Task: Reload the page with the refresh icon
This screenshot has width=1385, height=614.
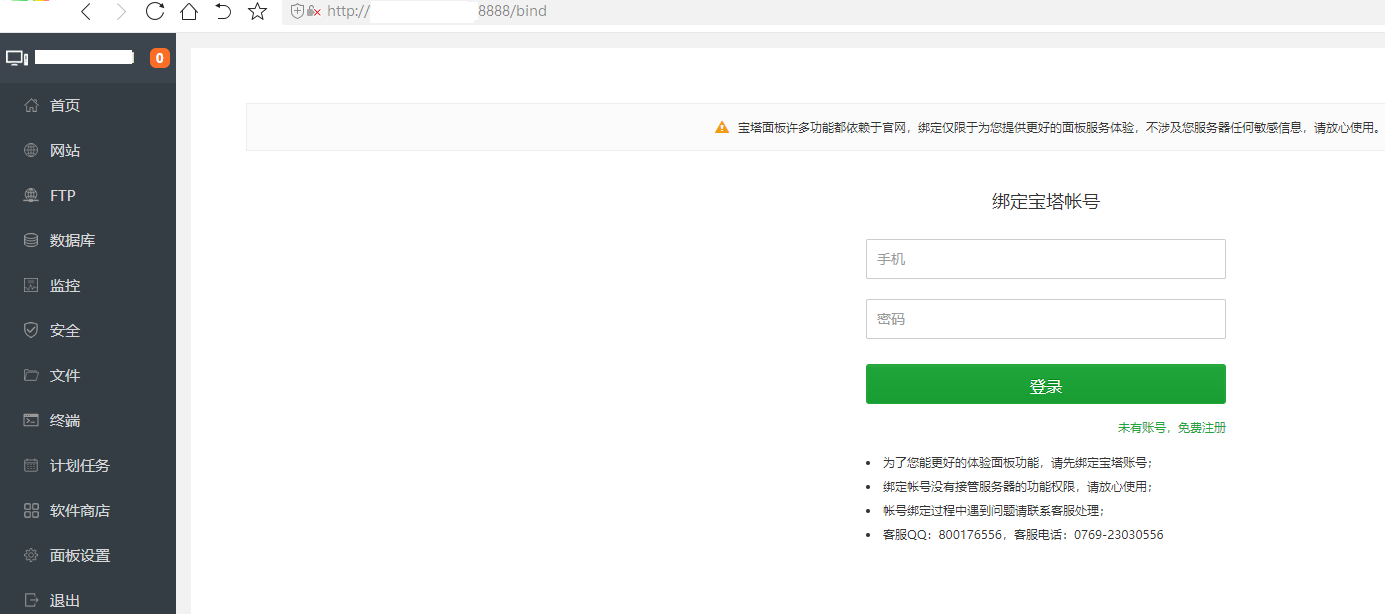Action: [155, 11]
